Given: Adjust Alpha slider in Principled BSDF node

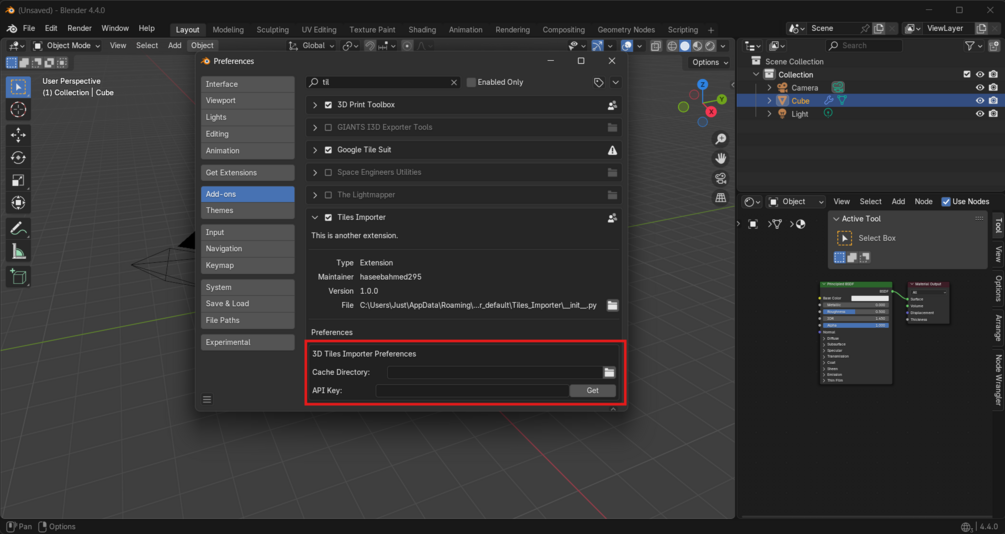Looking at the screenshot, I should coord(856,325).
